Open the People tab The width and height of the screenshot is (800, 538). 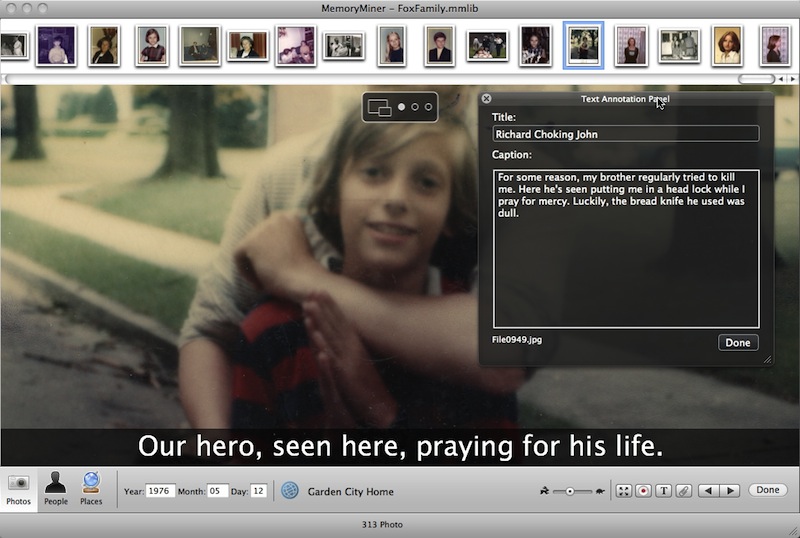56,489
